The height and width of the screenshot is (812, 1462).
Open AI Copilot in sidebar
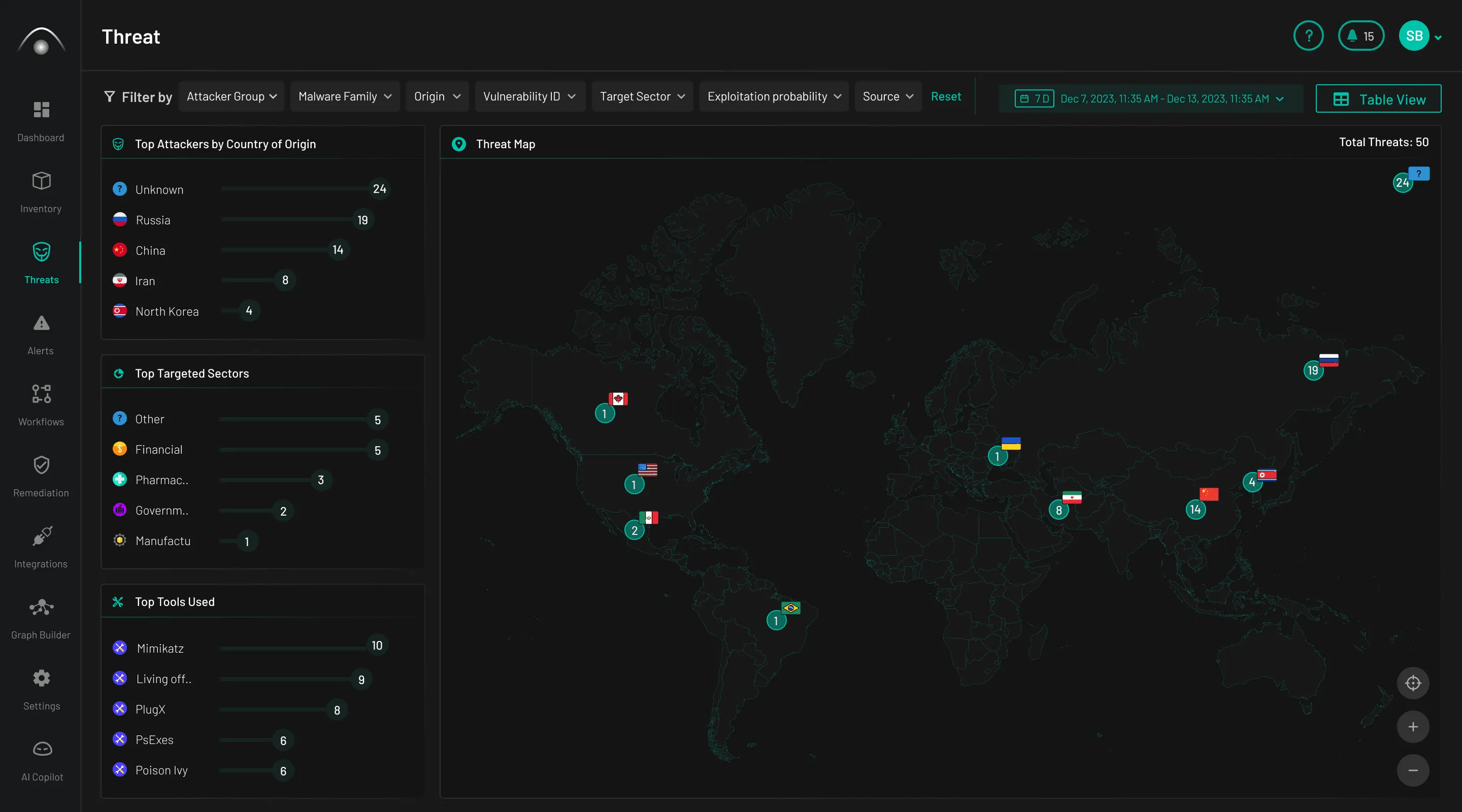[42, 760]
